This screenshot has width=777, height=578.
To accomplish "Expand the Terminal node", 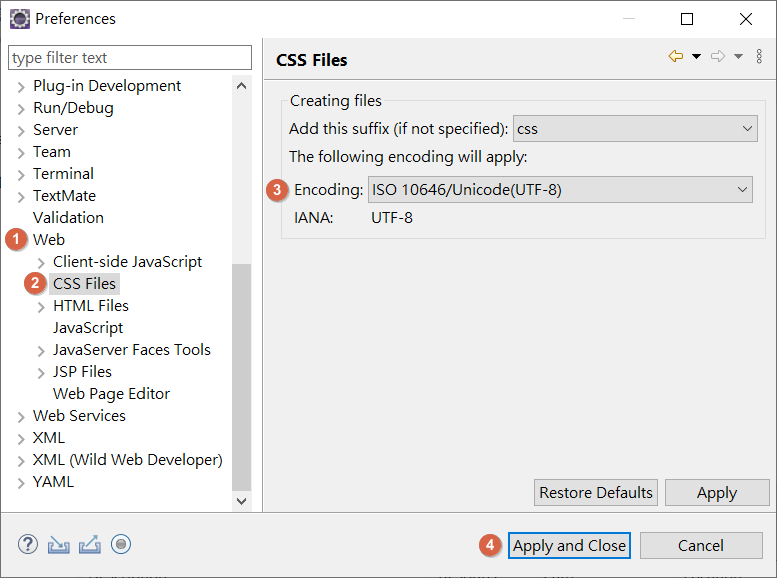I will (20, 175).
